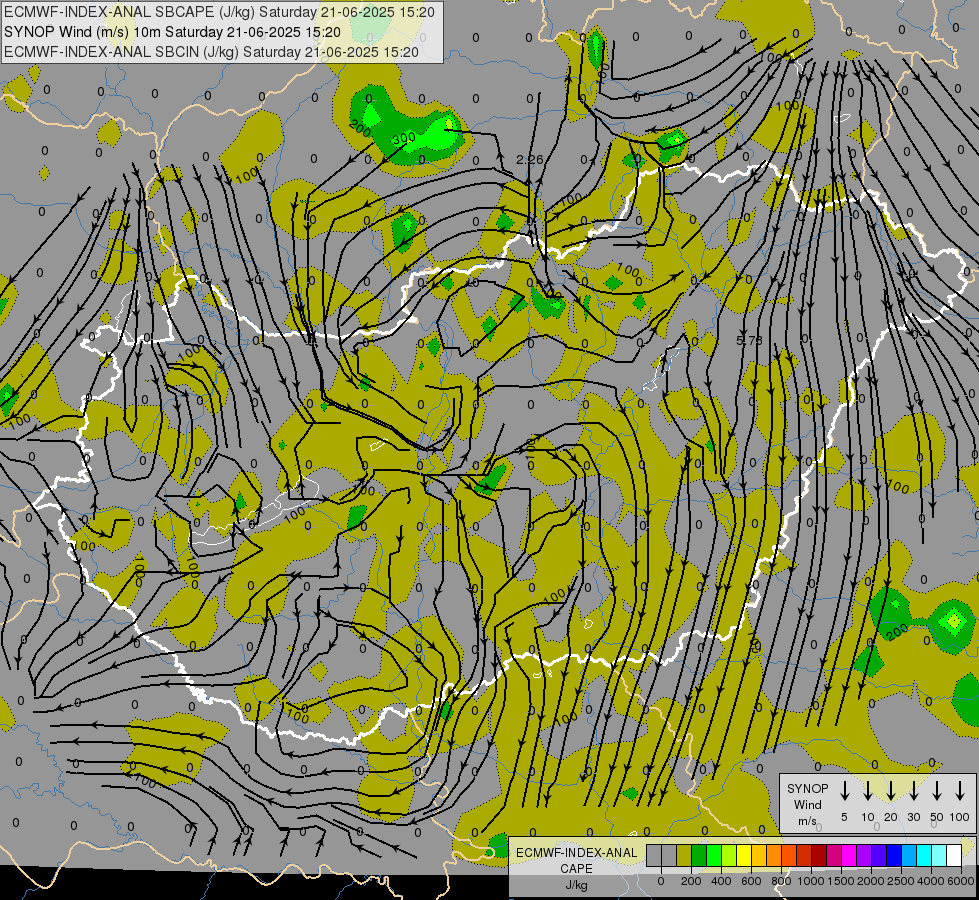Screen dimensions: 979x900
Task: Click the 400 tick label in legend
Action: tap(721, 881)
